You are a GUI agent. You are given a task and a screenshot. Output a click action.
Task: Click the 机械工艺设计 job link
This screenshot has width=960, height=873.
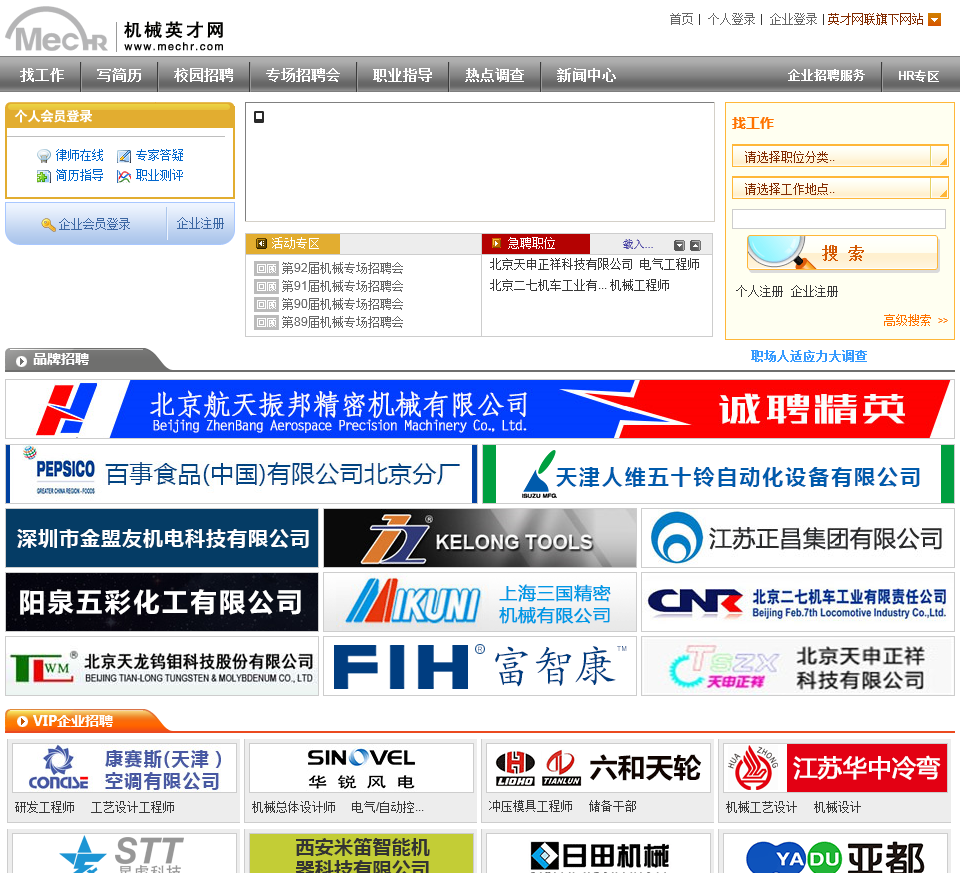click(762, 807)
